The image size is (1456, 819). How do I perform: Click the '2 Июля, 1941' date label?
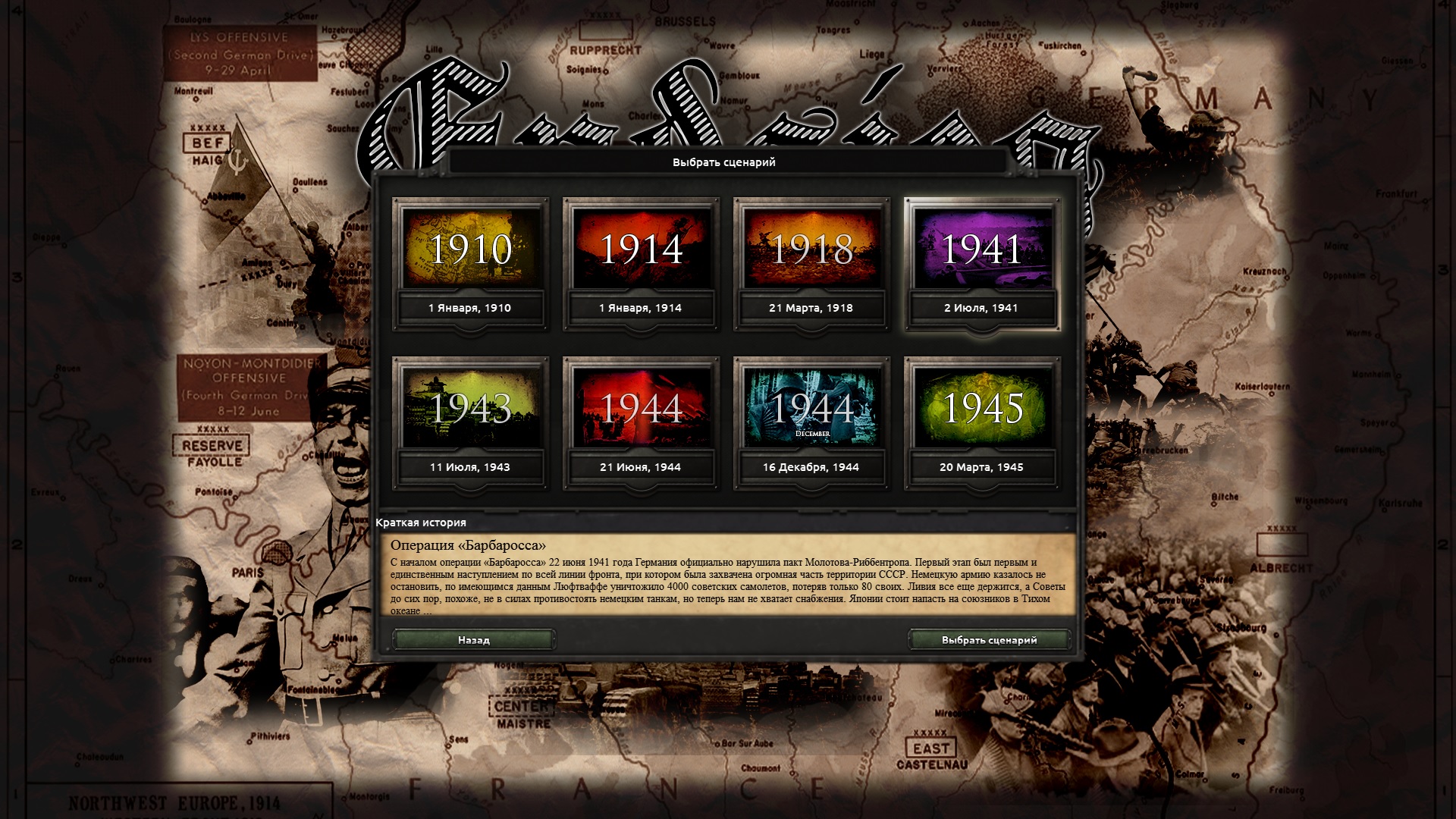pos(981,308)
